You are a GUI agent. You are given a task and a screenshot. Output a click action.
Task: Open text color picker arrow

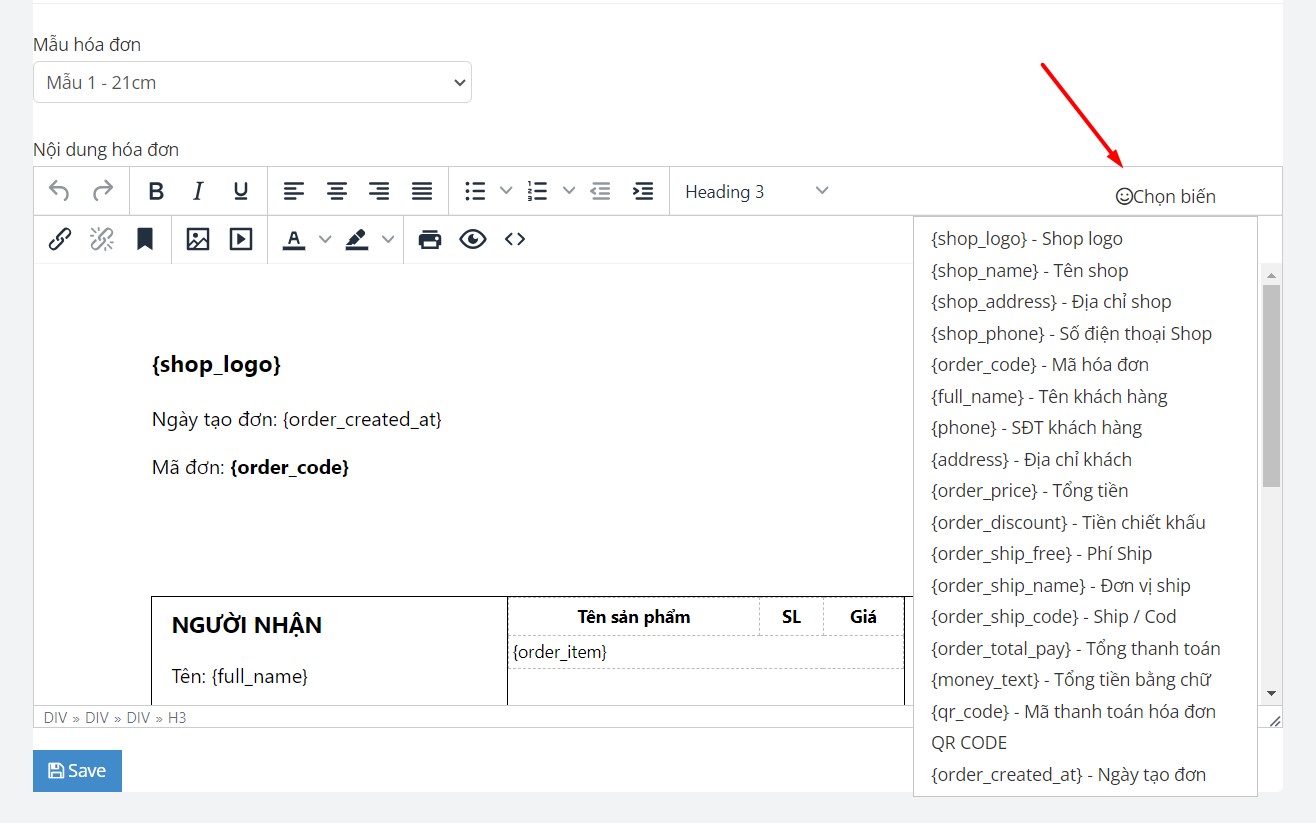coord(324,239)
